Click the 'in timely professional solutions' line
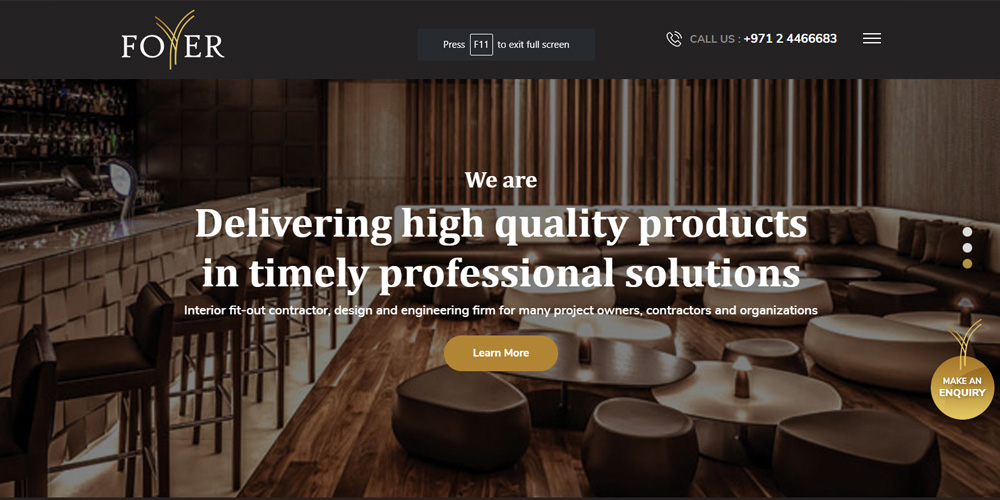 point(501,272)
